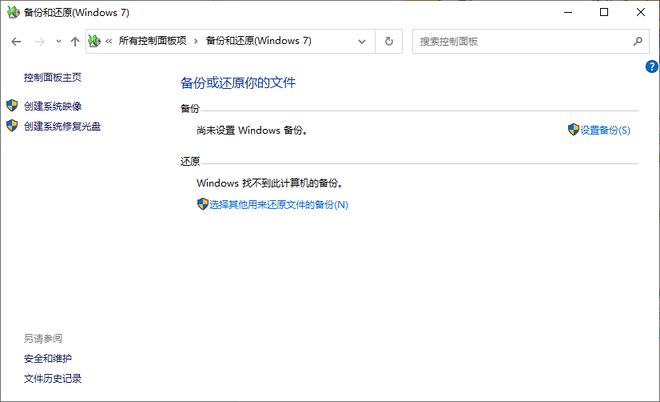Image resolution: width=660 pixels, height=402 pixels.
Task: Focus the 搜索控制面板 search box
Action: pyautogui.click(x=530, y=41)
